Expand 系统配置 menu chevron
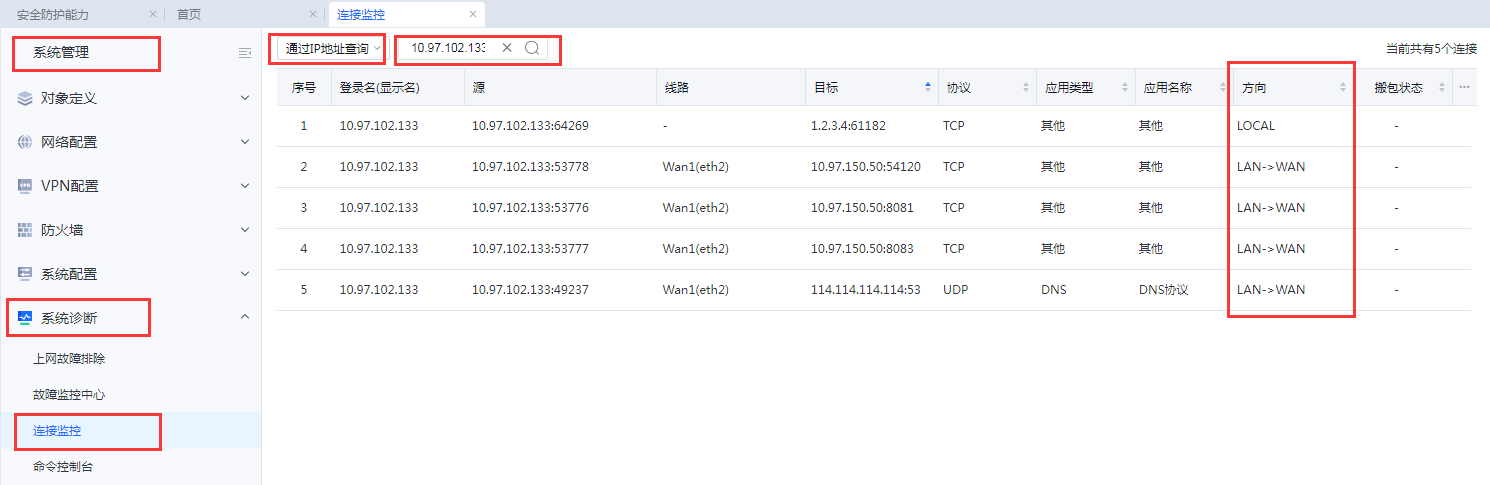This screenshot has width=1490, height=485. click(245, 273)
